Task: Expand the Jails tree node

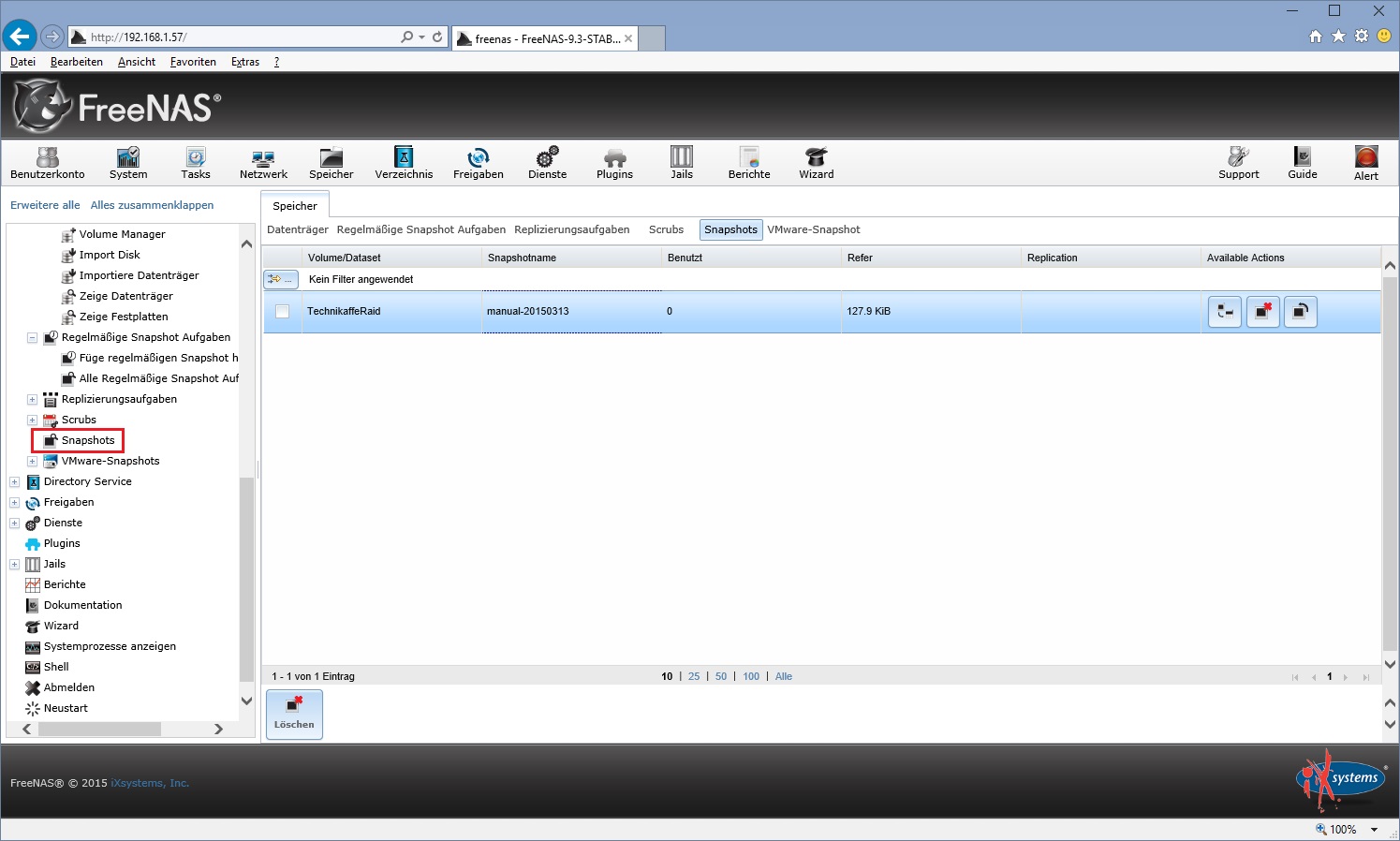Action: tap(14, 565)
